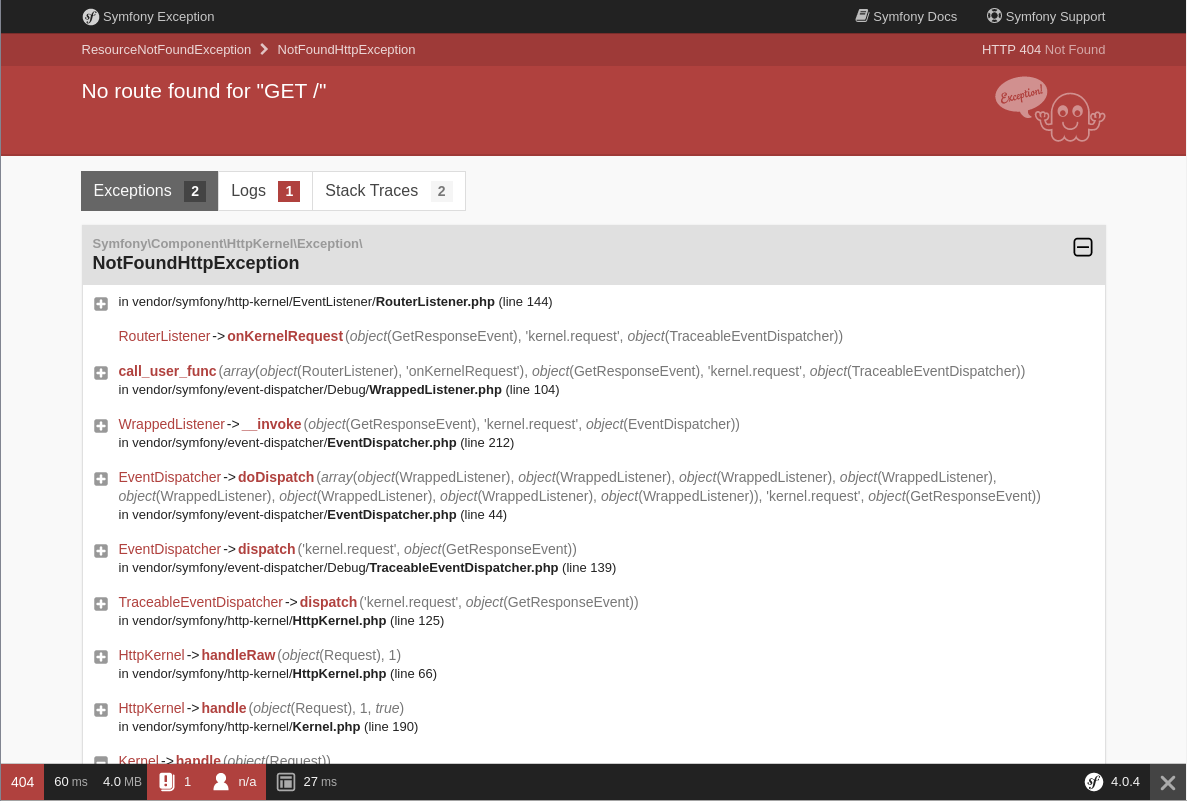Click the ResourceNotFoundException breadcrumb link
The height and width of the screenshot is (801, 1187).
167,50
